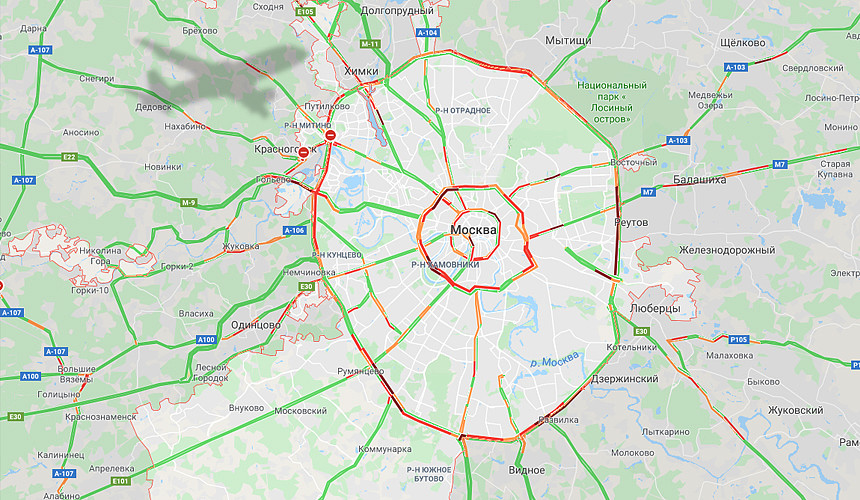The image size is (860, 500).
Task: Click the Лосиный остров national park label
Action: click(612, 102)
